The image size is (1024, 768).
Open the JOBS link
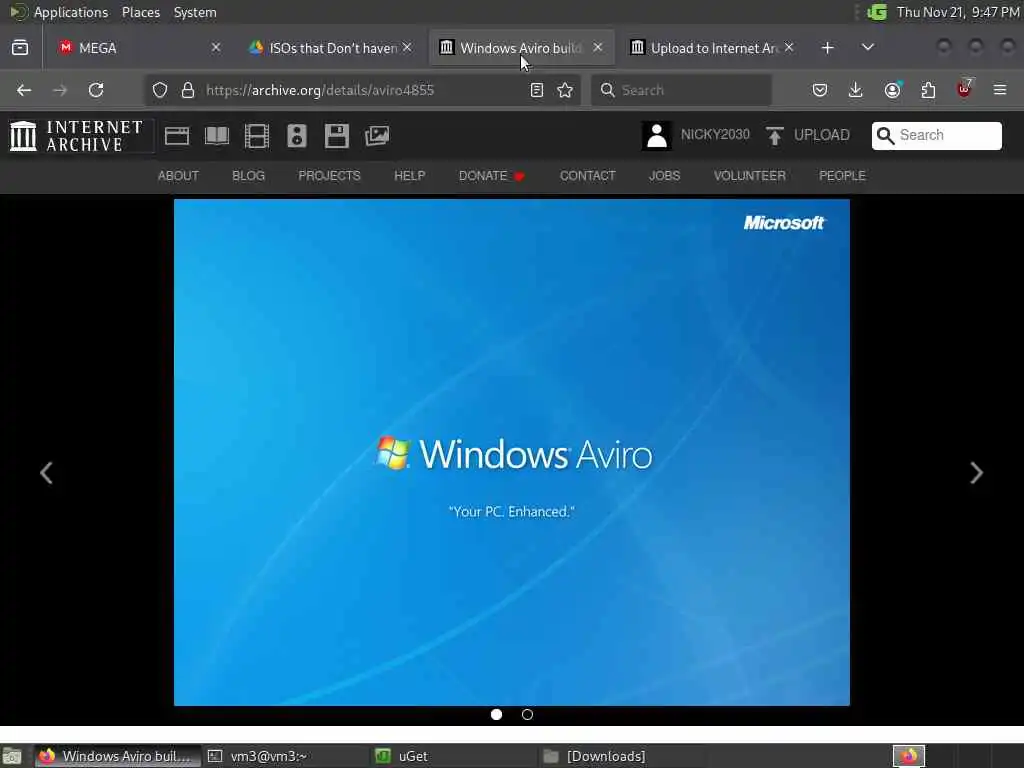click(664, 176)
